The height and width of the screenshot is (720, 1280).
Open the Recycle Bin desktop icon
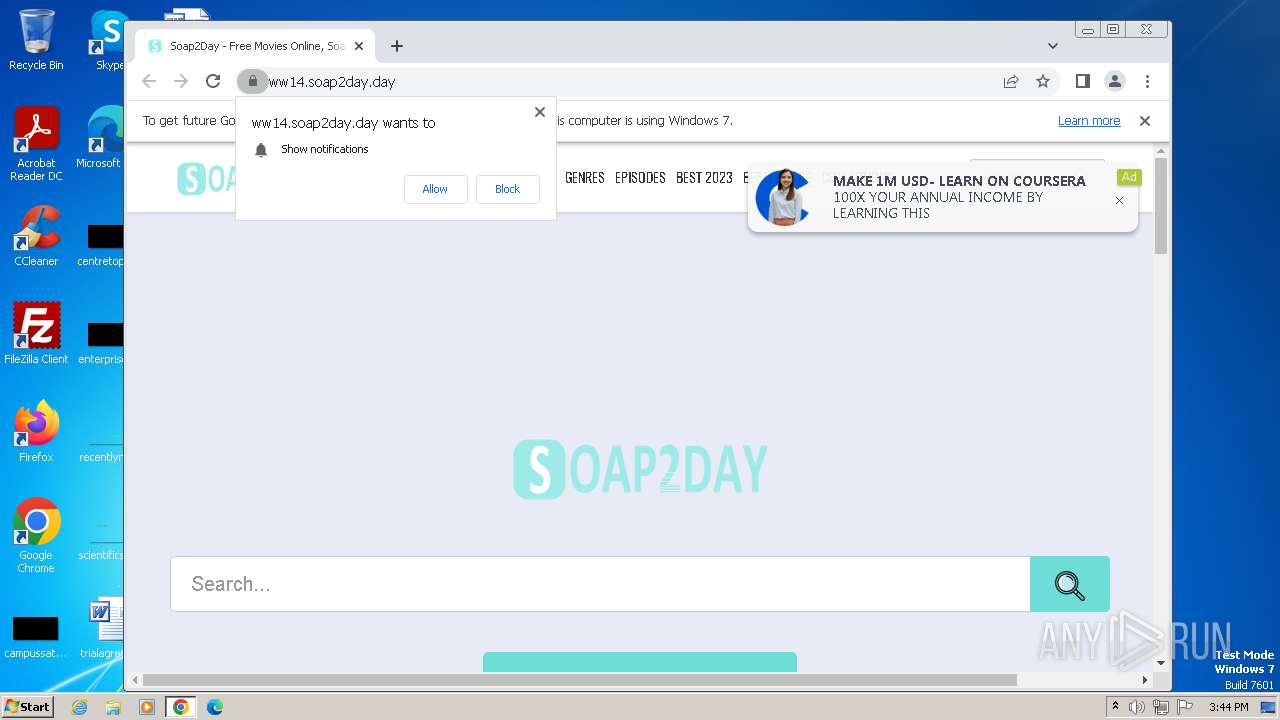(36, 40)
